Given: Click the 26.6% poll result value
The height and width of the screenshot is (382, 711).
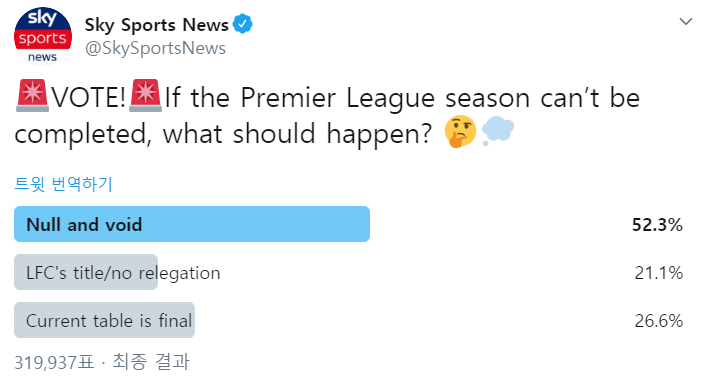Looking at the screenshot, I should pos(658,321).
